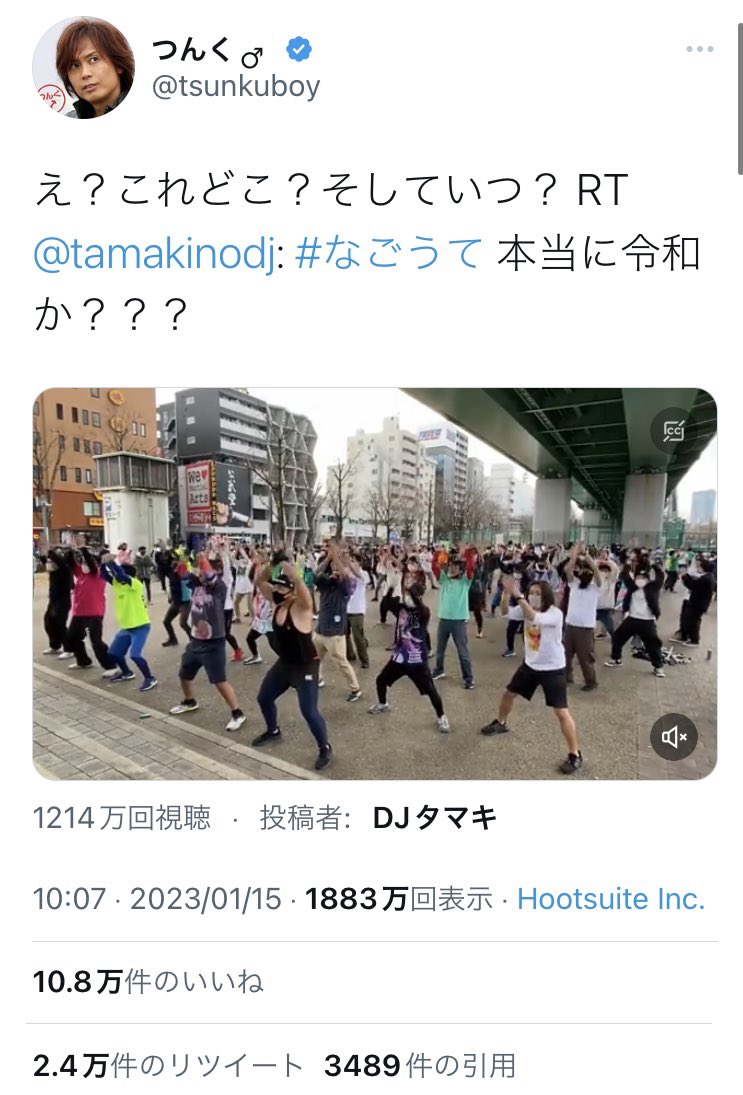
Task: View the 3489件の引用 quote tweets
Action: (x=420, y=1066)
